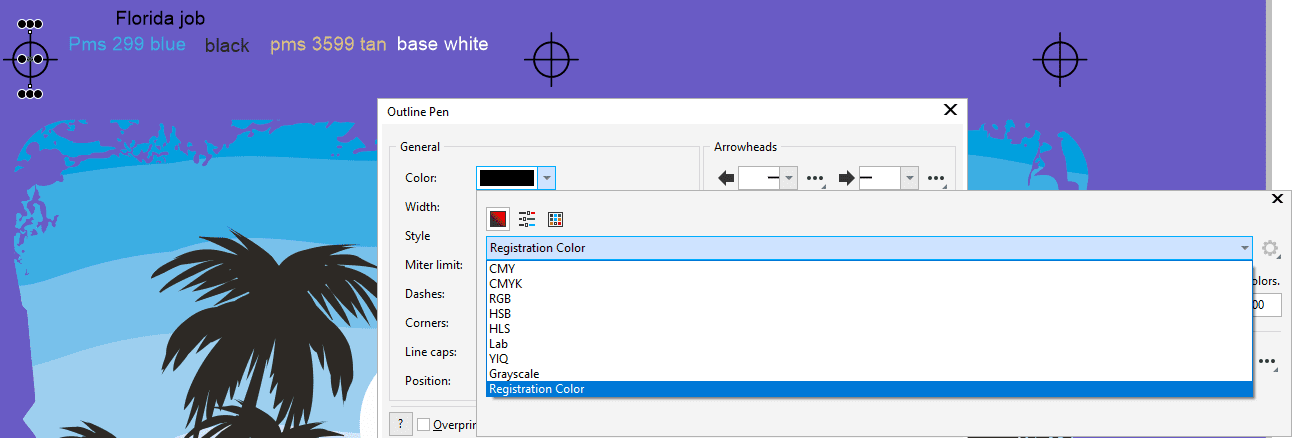Click the gear options icon beside color model
Screen dimensions: 1294x438
tap(1270, 248)
